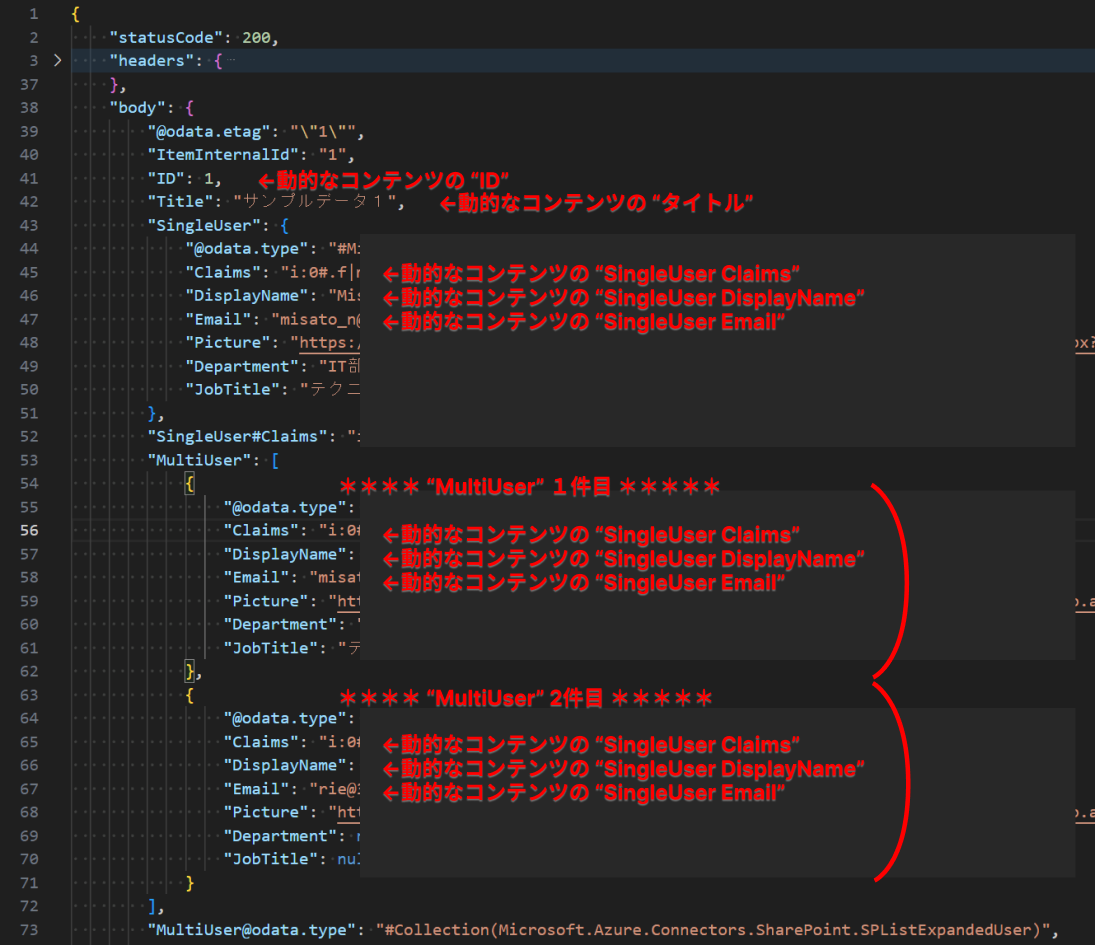1095x945 pixels.
Task: Click "DisplayName" key on line 66
Action: [x=285, y=765]
